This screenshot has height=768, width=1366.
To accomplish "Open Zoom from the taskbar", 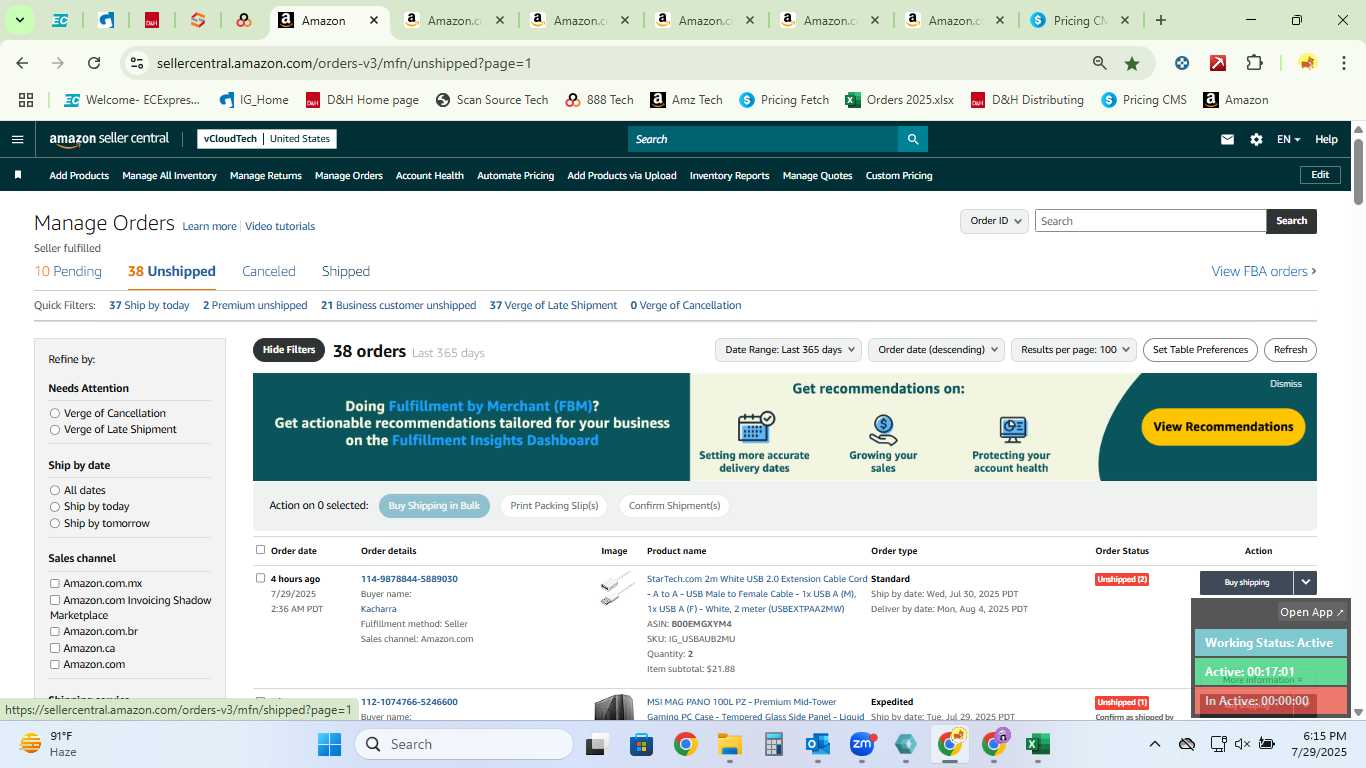I will coord(862,744).
